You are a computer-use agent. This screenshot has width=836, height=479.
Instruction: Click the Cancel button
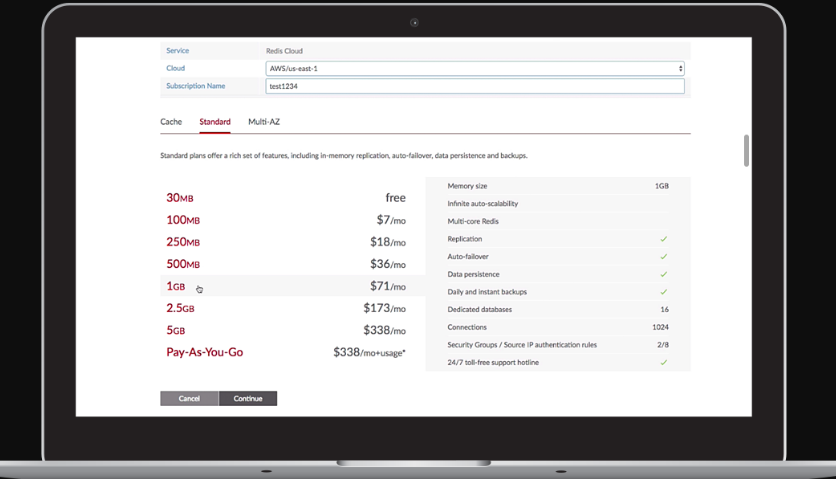click(x=189, y=398)
